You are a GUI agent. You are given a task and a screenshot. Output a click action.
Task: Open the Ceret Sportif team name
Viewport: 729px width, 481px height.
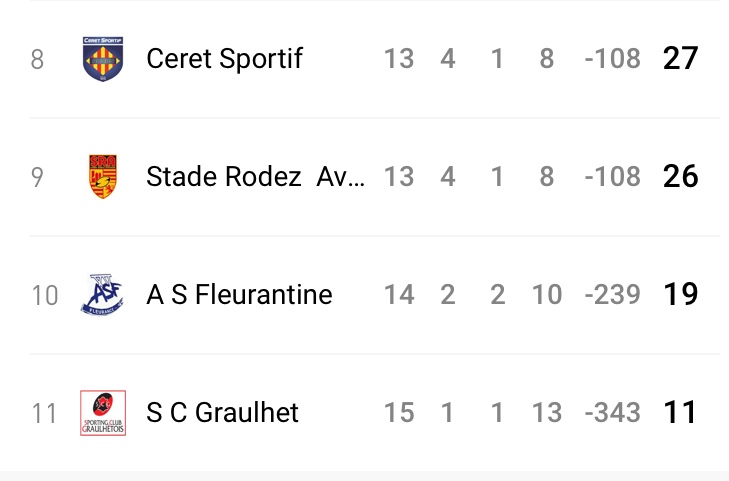click(224, 59)
